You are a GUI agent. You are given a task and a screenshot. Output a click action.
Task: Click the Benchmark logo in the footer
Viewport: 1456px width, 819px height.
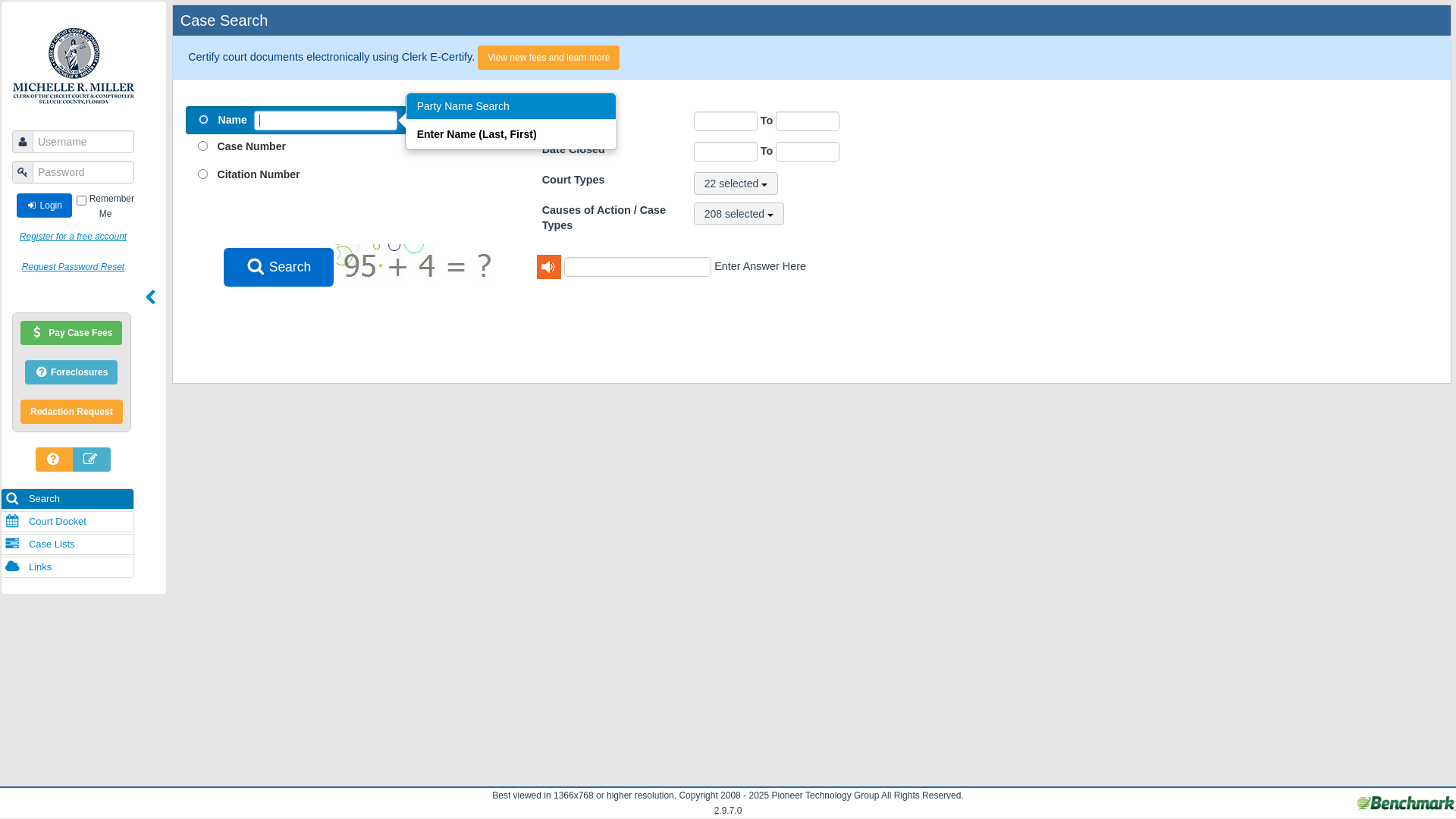pyautogui.click(x=1405, y=803)
